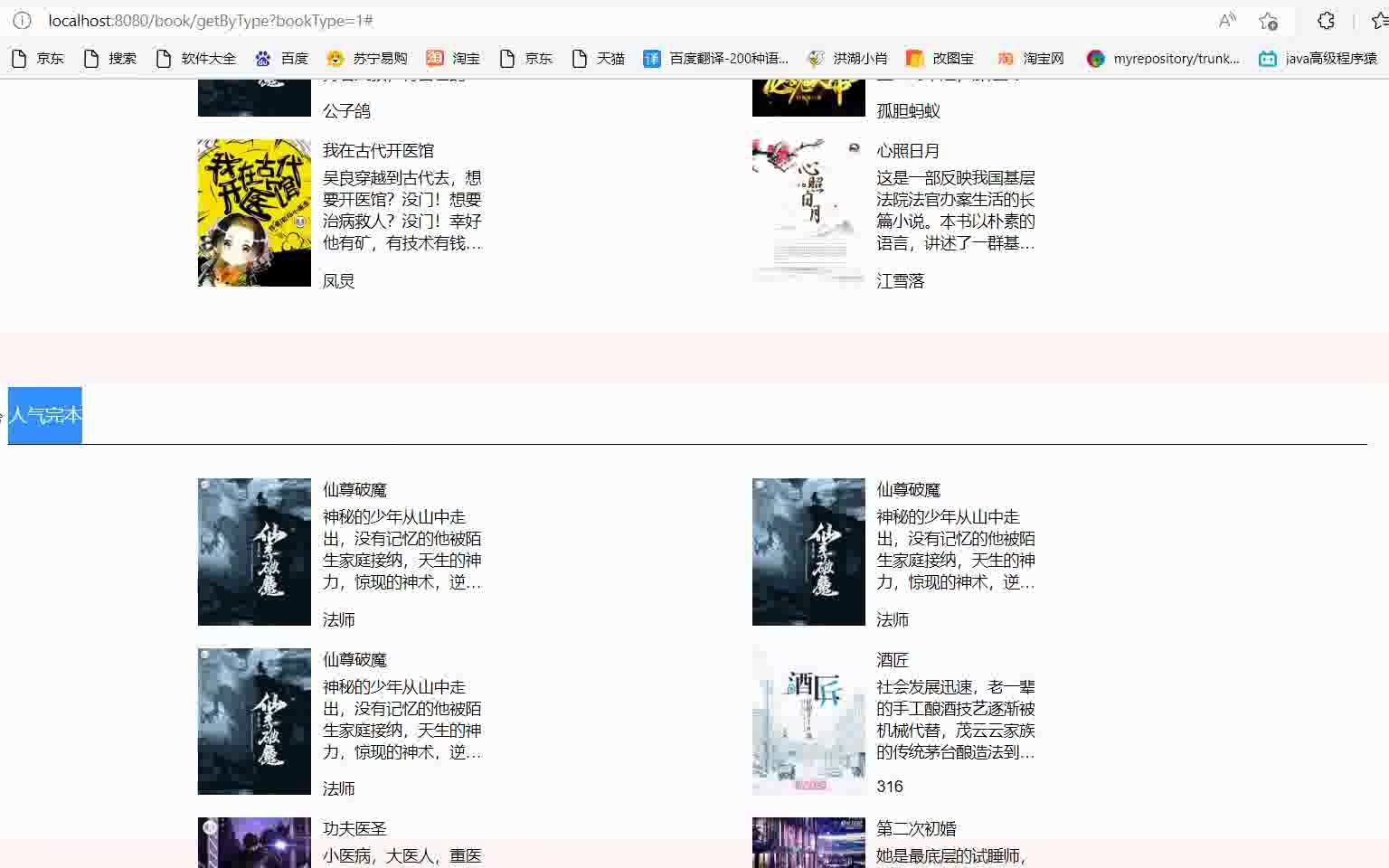1389x868 pixels.
Task: Select the 人气完本 section tab
Action: (x=45, y=415)
